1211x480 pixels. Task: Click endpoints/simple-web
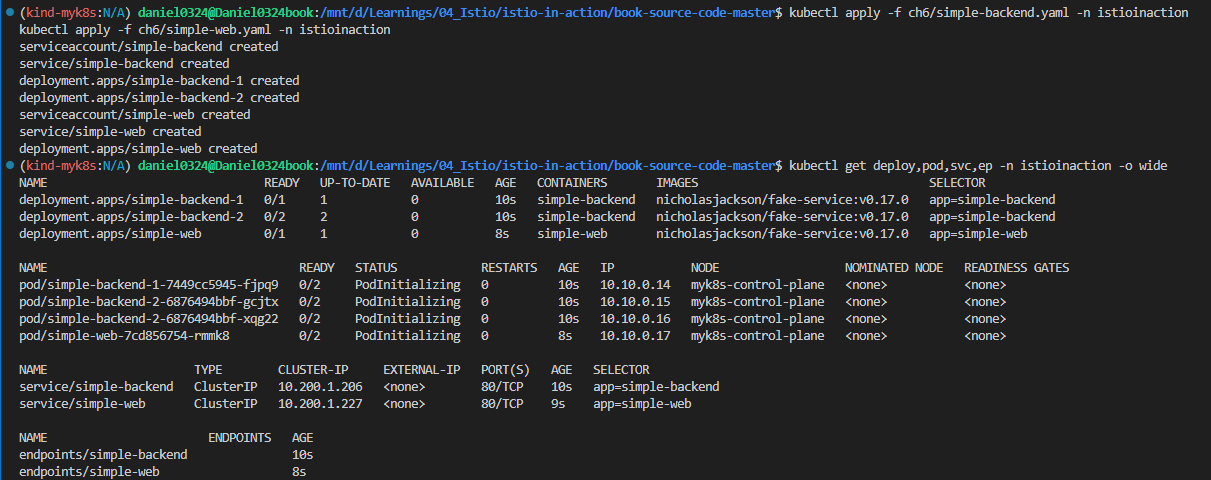pos(89,472)
